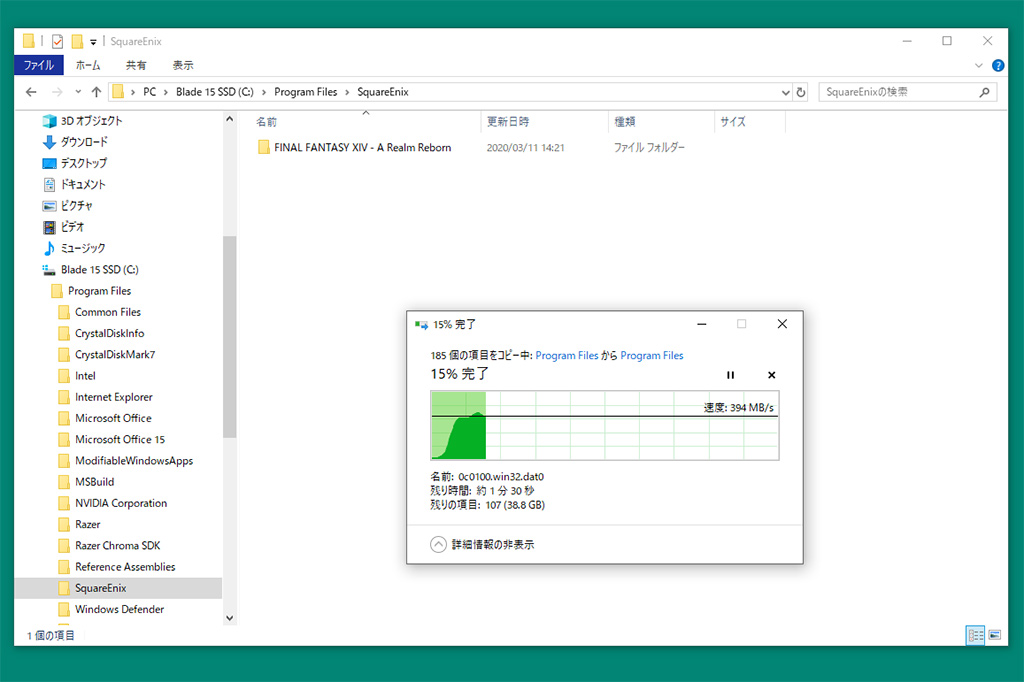Go up one folder level
Image resolution: width=1024 pixels, height=682 pixels.
pos(96,92)
